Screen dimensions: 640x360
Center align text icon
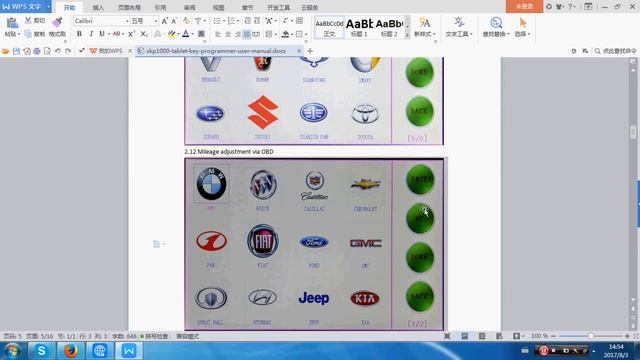pos(228,34)
